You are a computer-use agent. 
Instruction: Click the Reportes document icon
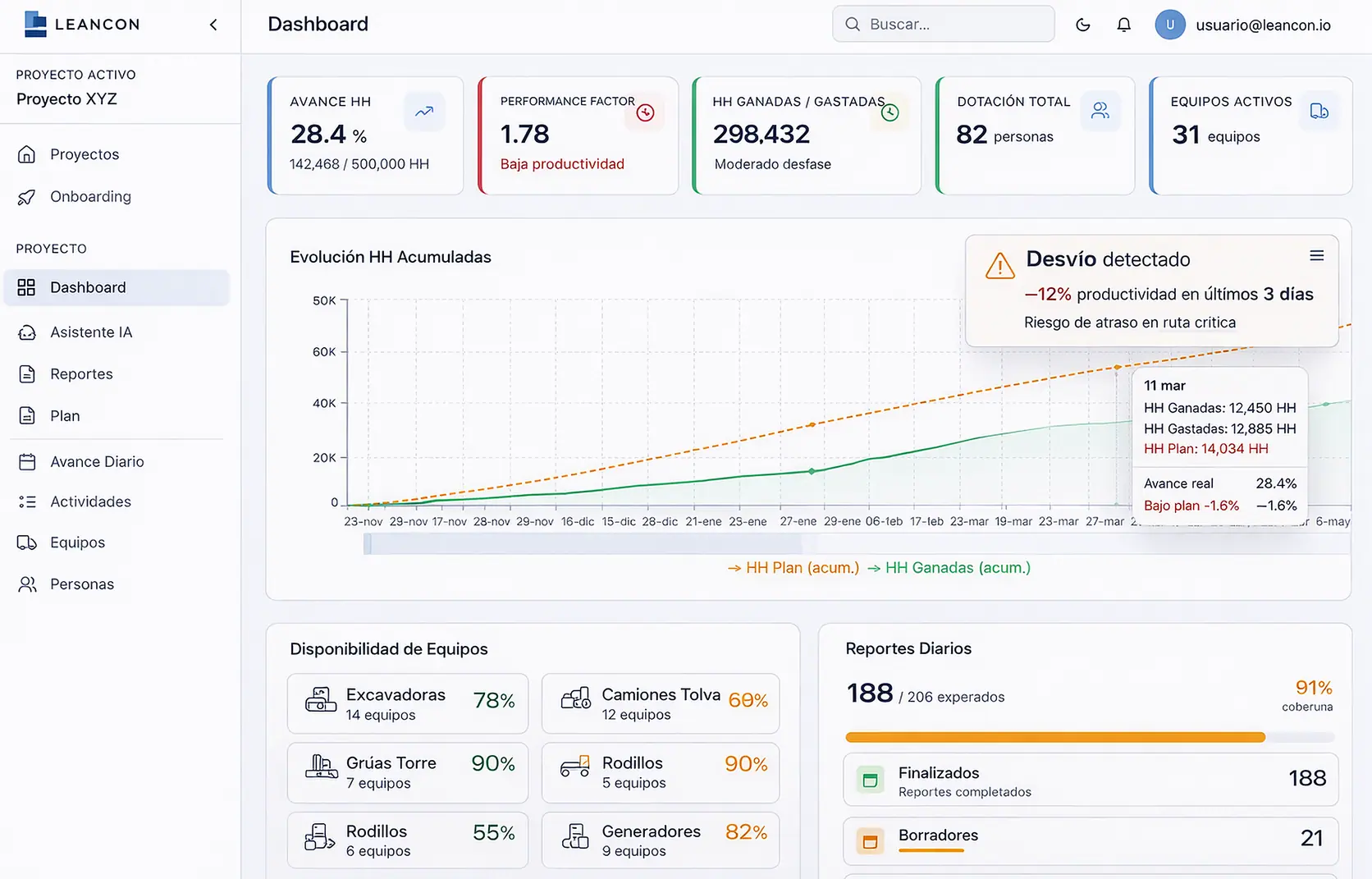click(27, 374)
